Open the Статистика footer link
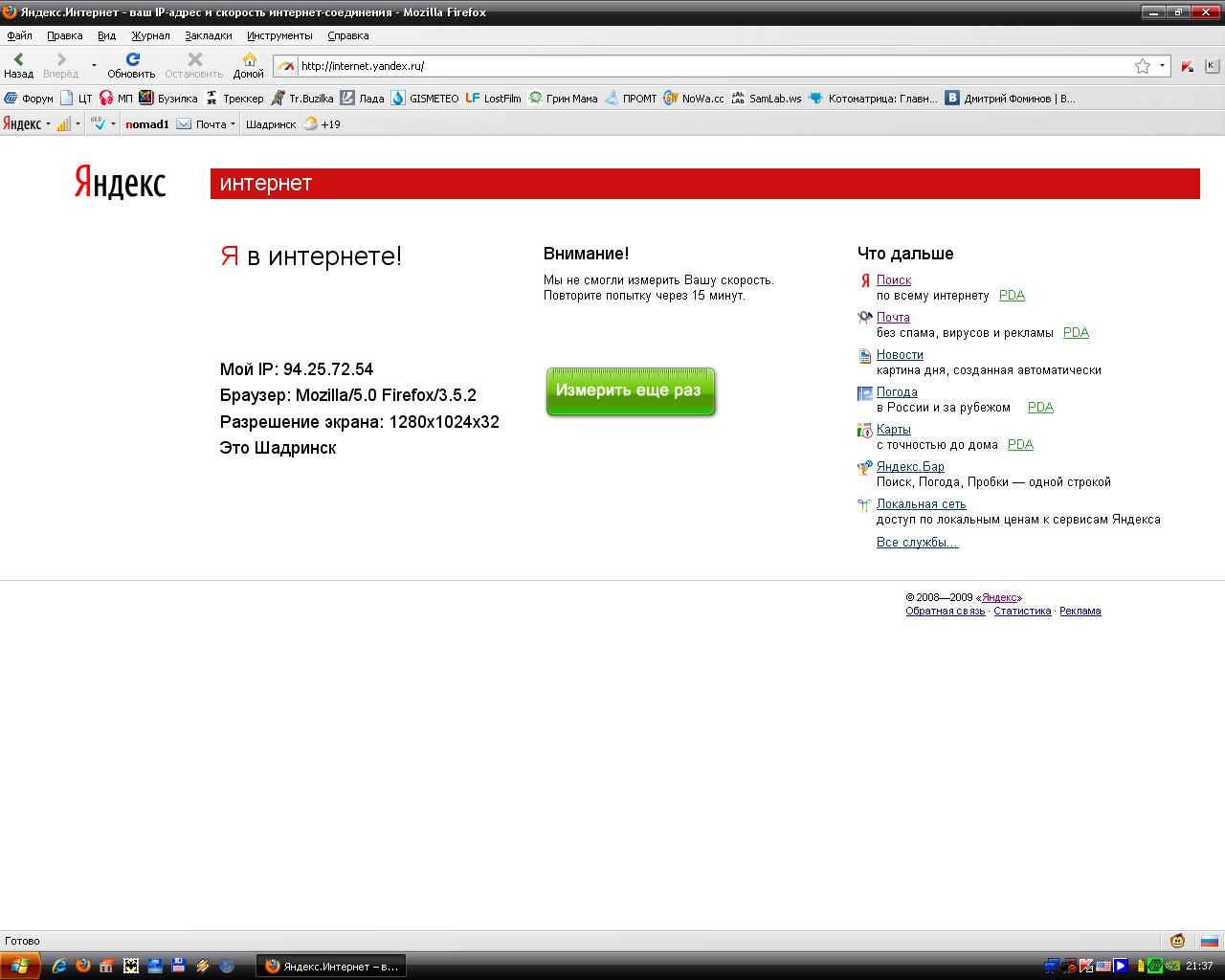 (x=1022, y=611)
